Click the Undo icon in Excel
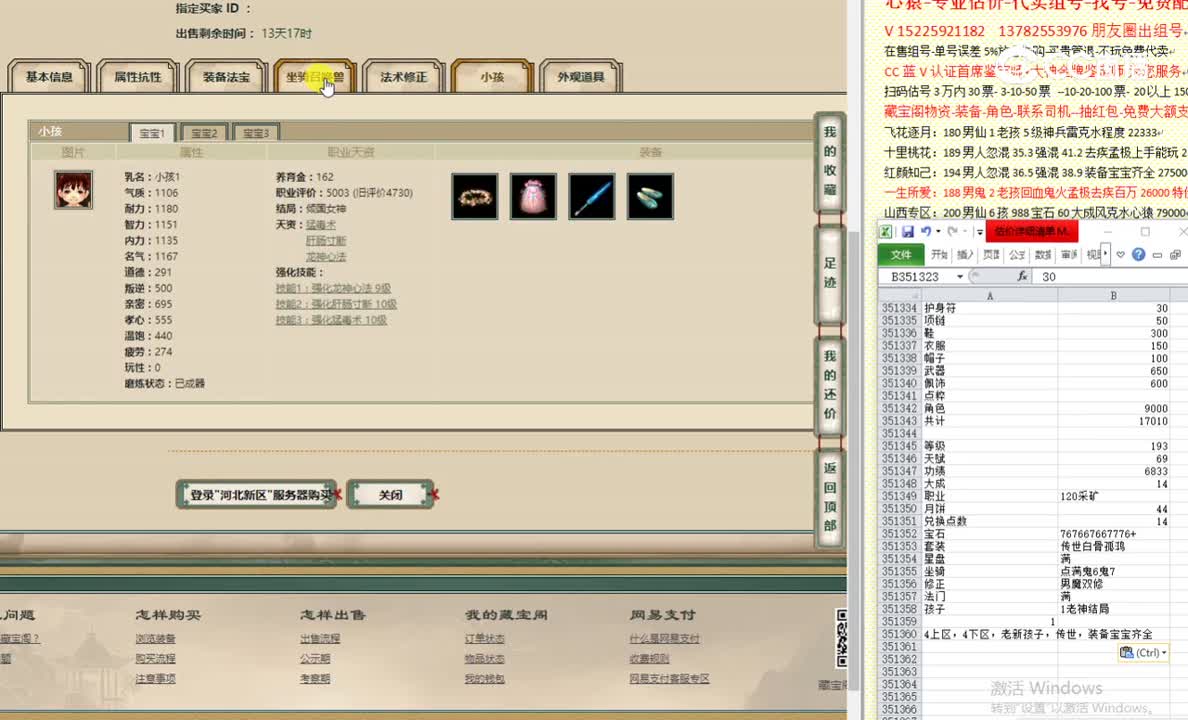The width and height of the screenshot is (1188, 720). pyautogui.click(x=925, y=231)
